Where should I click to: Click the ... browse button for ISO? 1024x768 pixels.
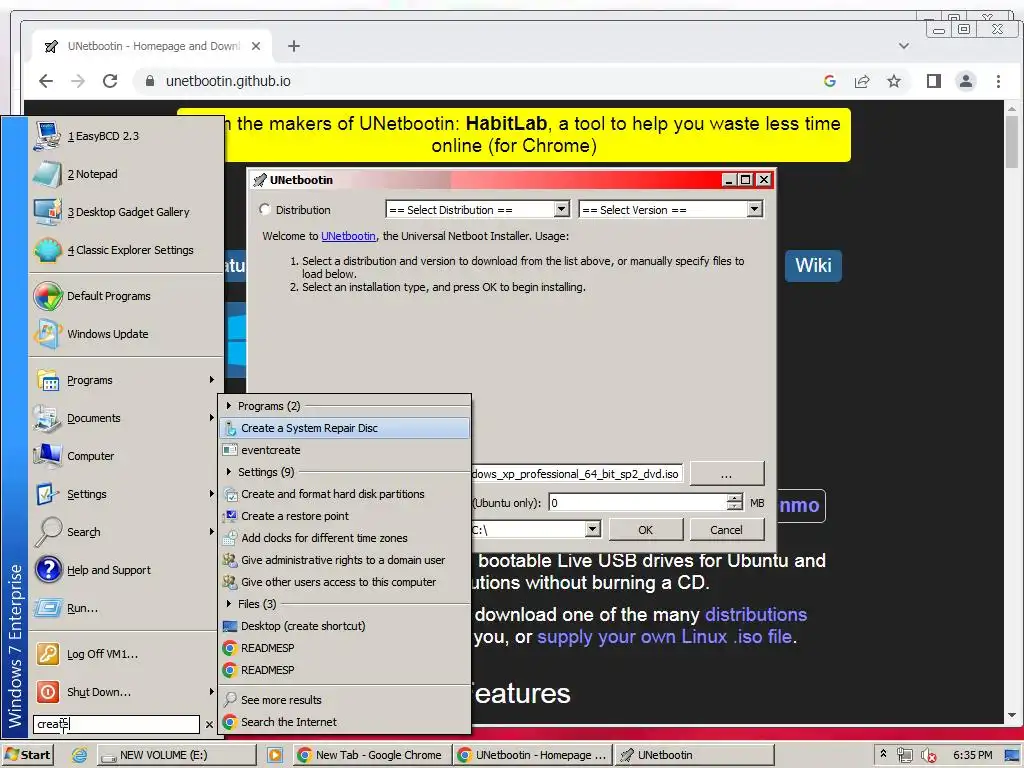click(726, 473)
